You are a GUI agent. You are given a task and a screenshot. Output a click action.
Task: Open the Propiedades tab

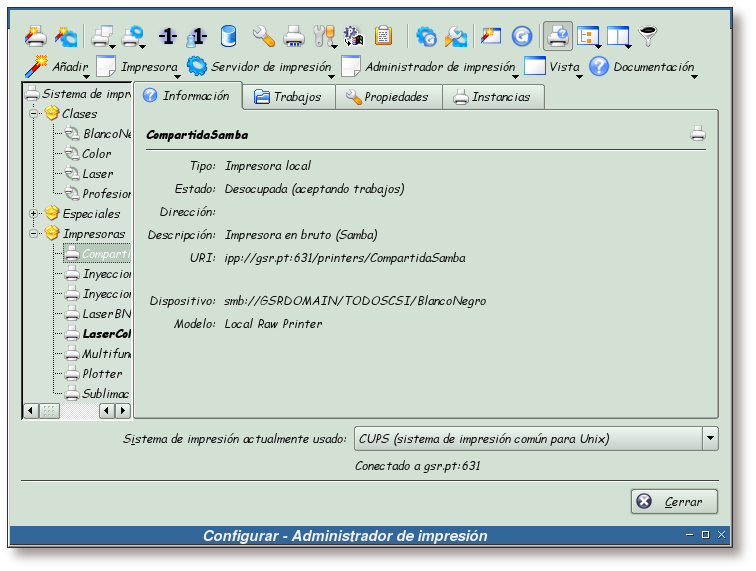click(x=388, y=97)
